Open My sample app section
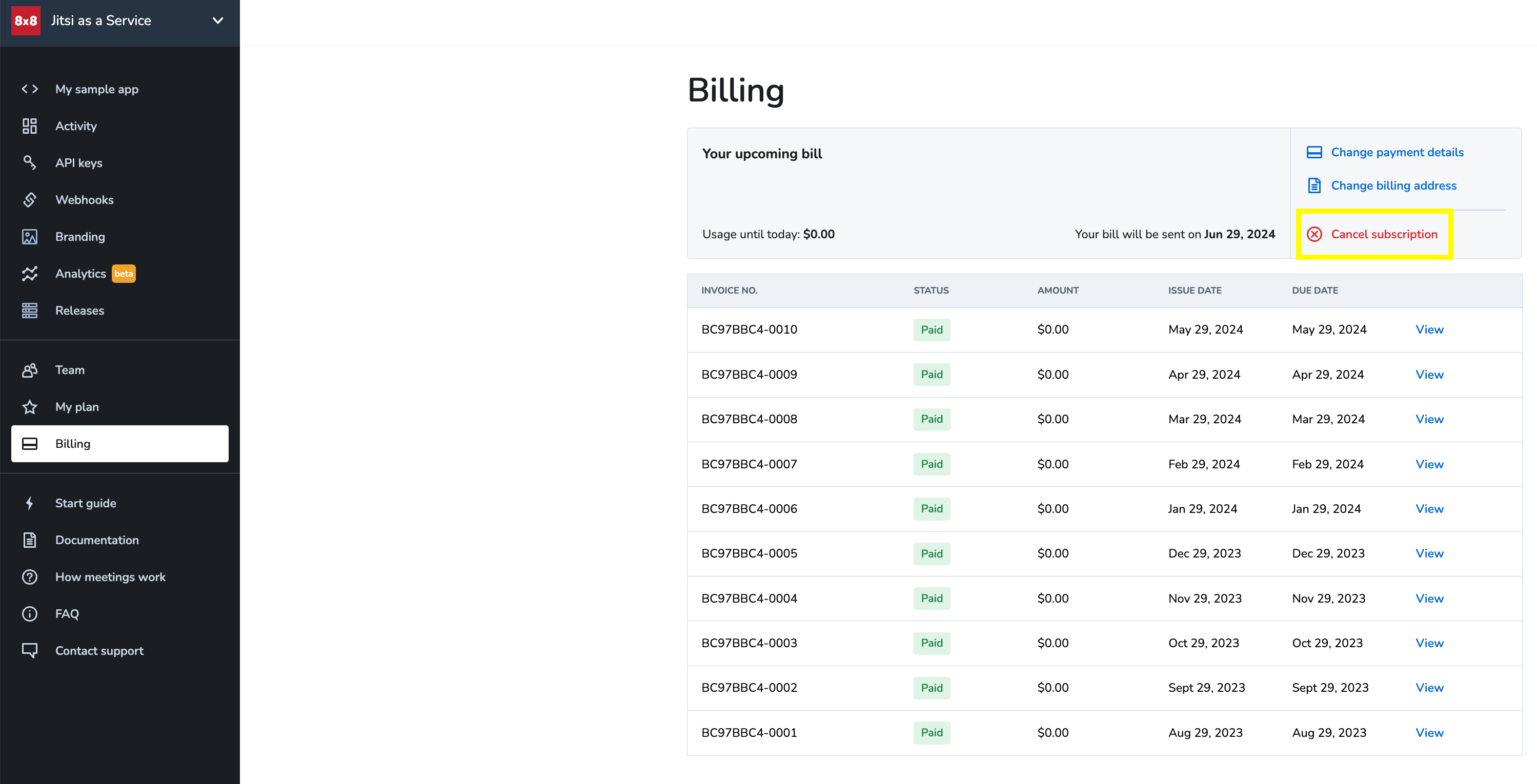Image resolution: width=1537 pixels, height=784 pixels. (x=97, y=89)
